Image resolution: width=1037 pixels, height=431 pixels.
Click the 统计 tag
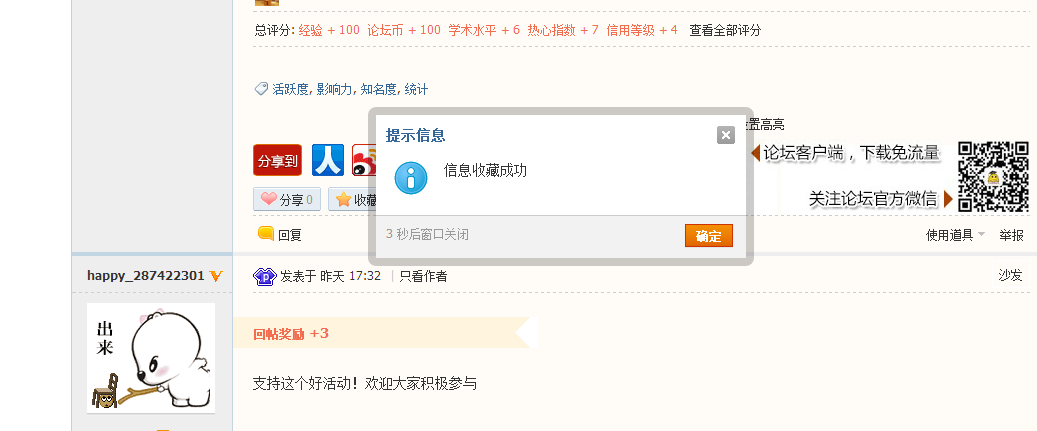point(416,89)
